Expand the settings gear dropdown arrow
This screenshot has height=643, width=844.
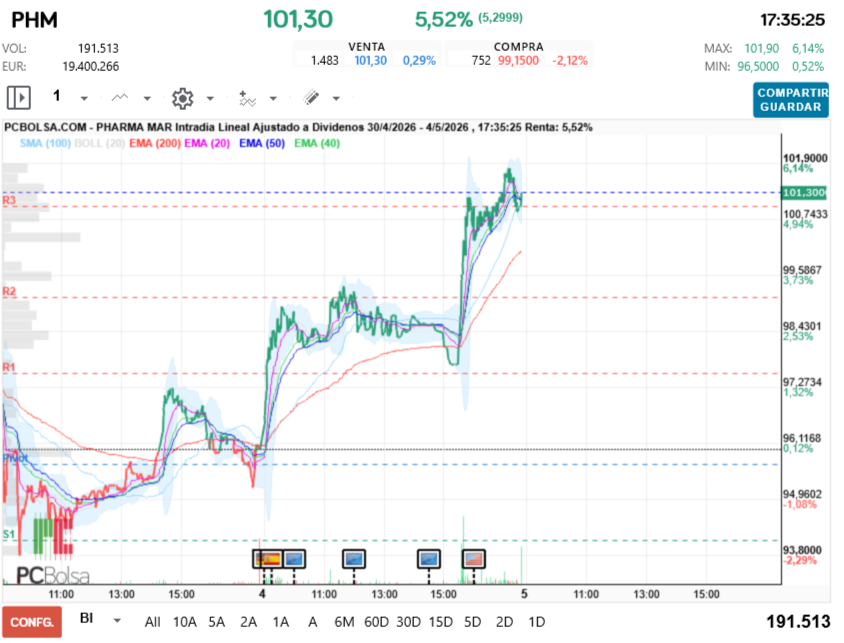pyautogui.click(x=210, y=98)
